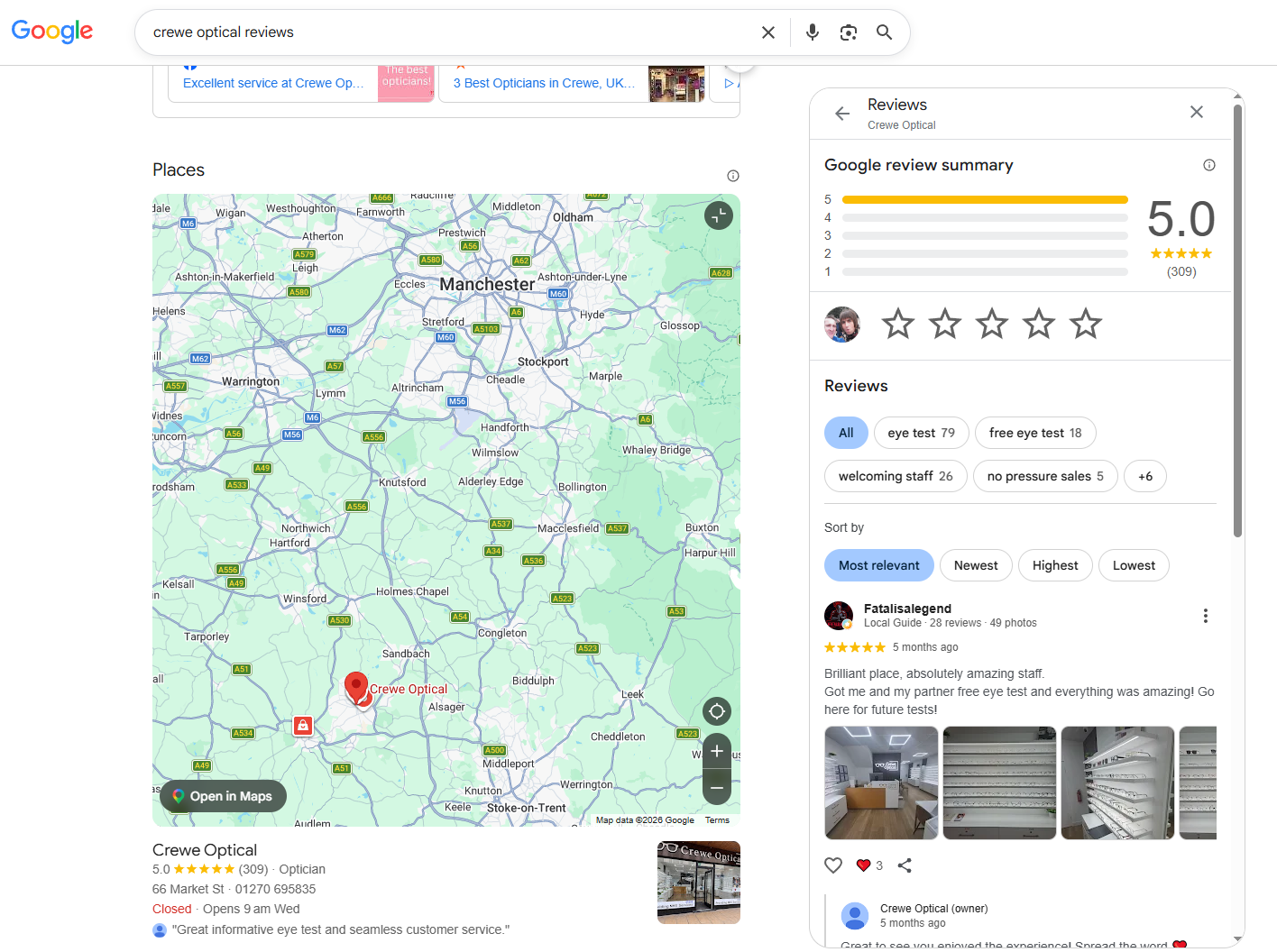Open Fatalisalegend reviewer profile name
This screenshot has width=1277, height=952.
(907, 609)
